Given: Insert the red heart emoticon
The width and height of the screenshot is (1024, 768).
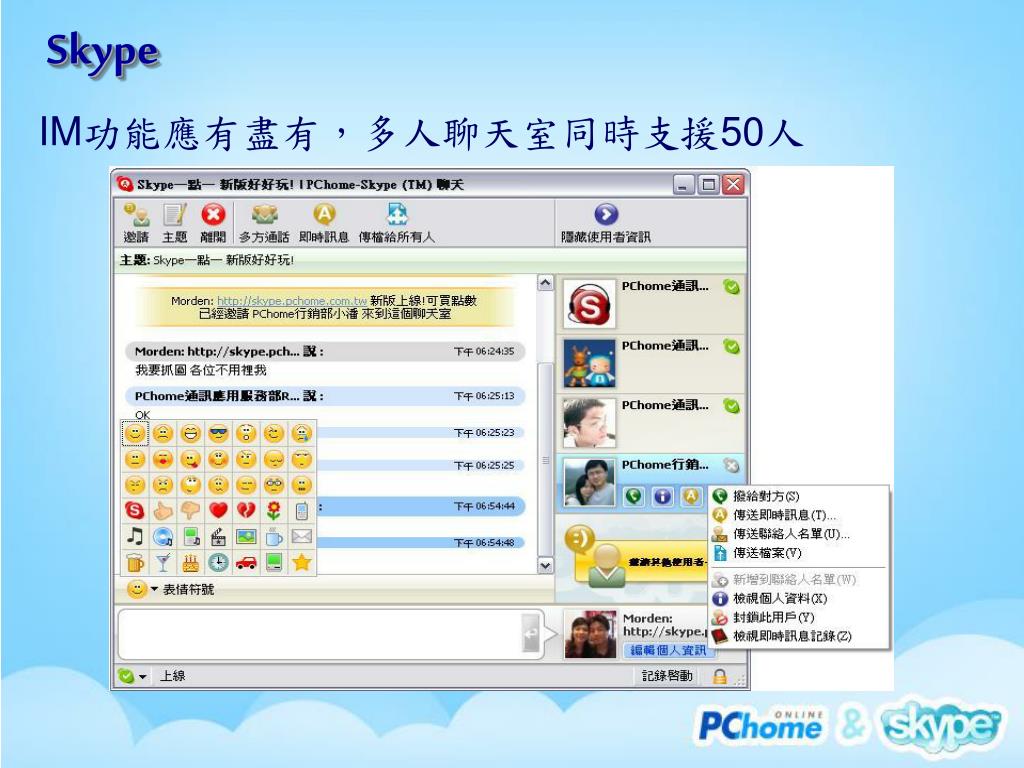Looking at the screenshot, I should tap(218, 511).
